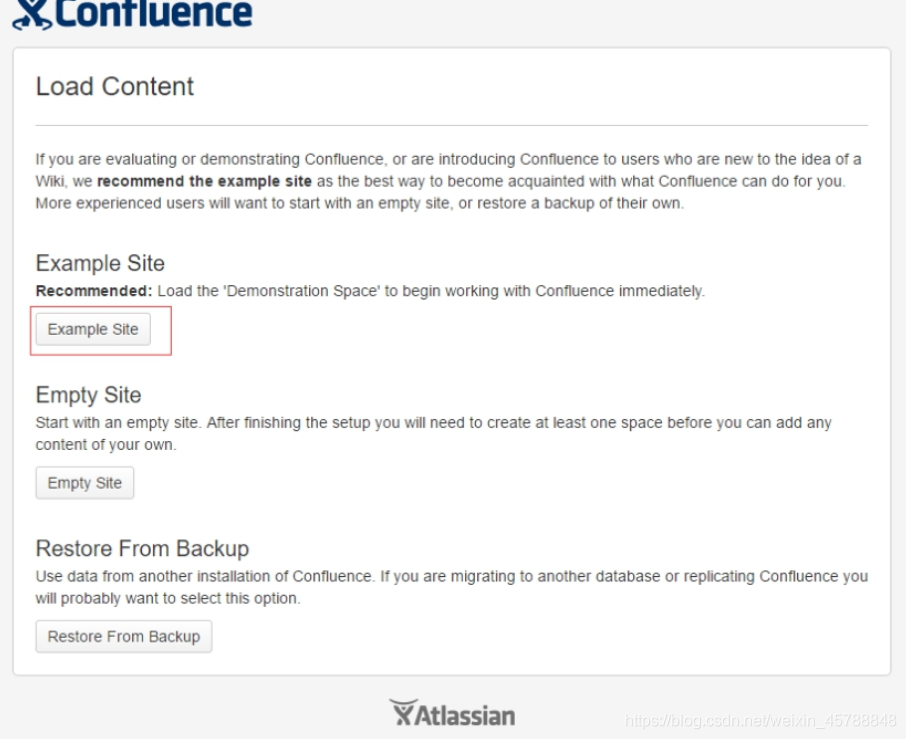The height and width of the screenshot is (739, 906).
Task: Click the Confluence wordmark text
Action: tap(154, 13)
